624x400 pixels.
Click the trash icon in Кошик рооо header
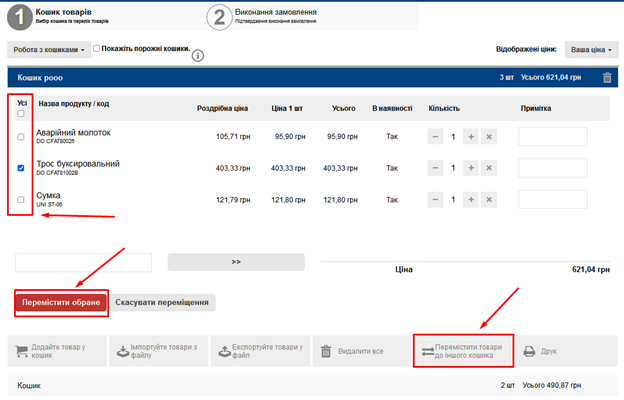click(x=607, y=78)
